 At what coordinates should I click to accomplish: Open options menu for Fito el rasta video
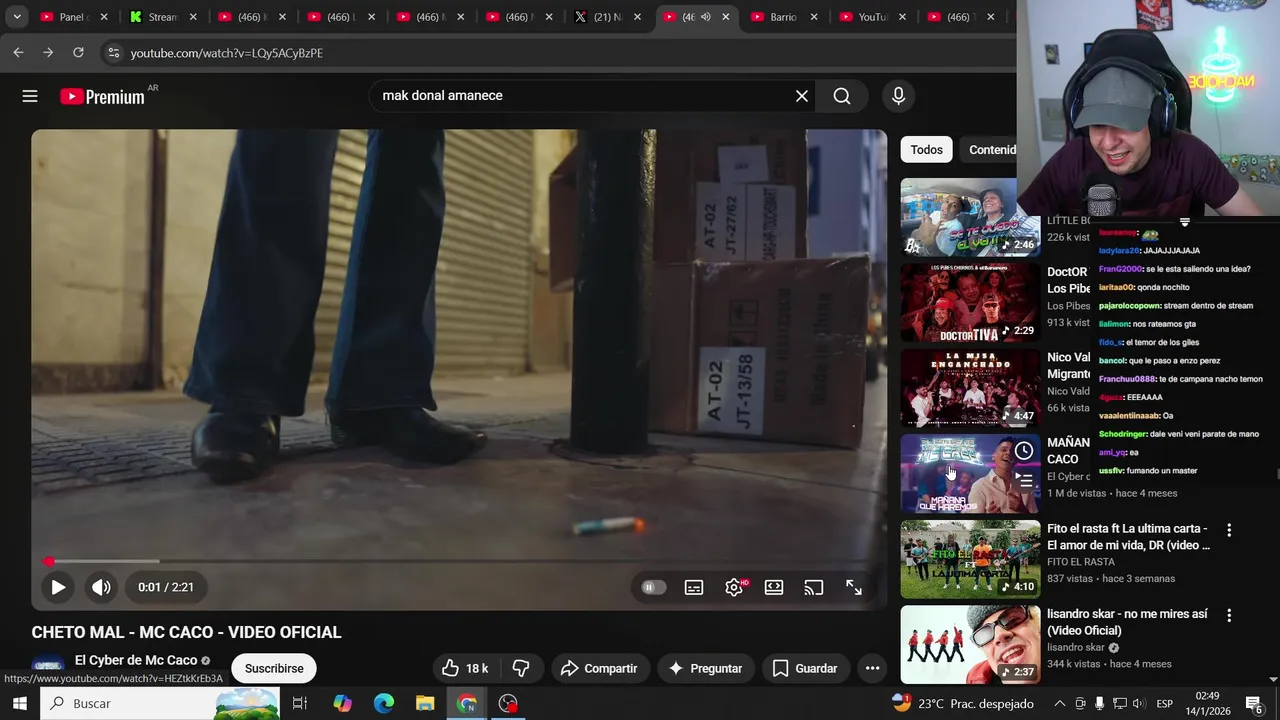[1229, 531]
